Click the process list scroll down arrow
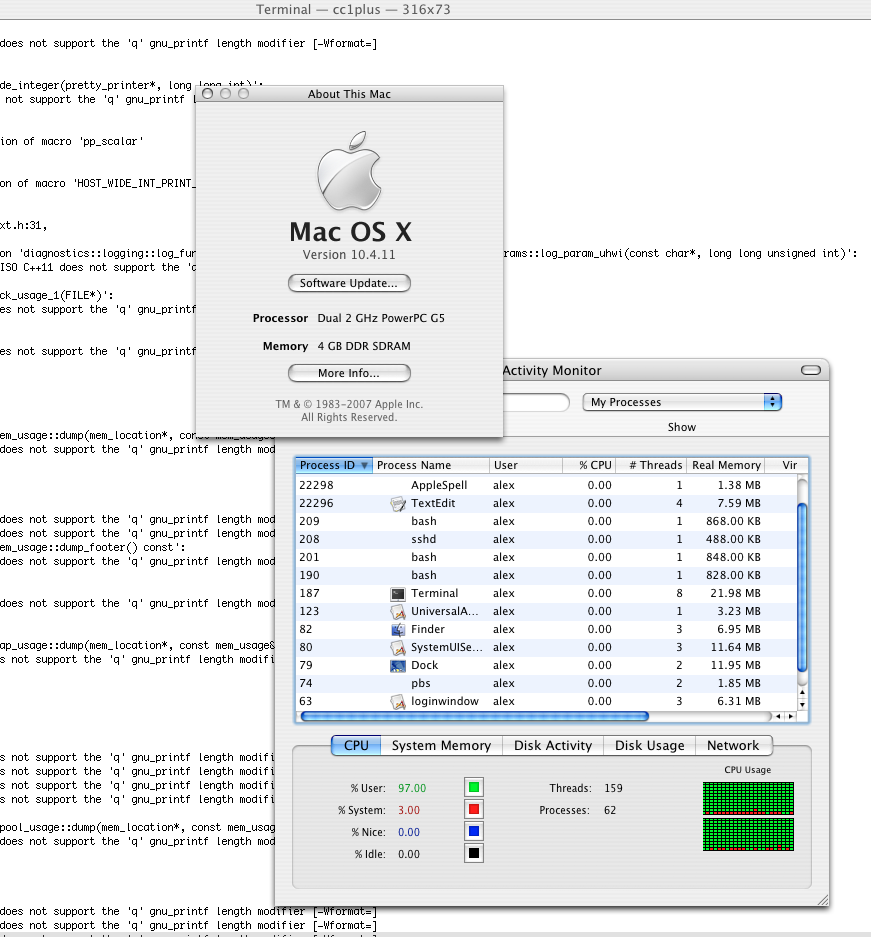This screenshot has height=937, width=871. tap(802, 705)
